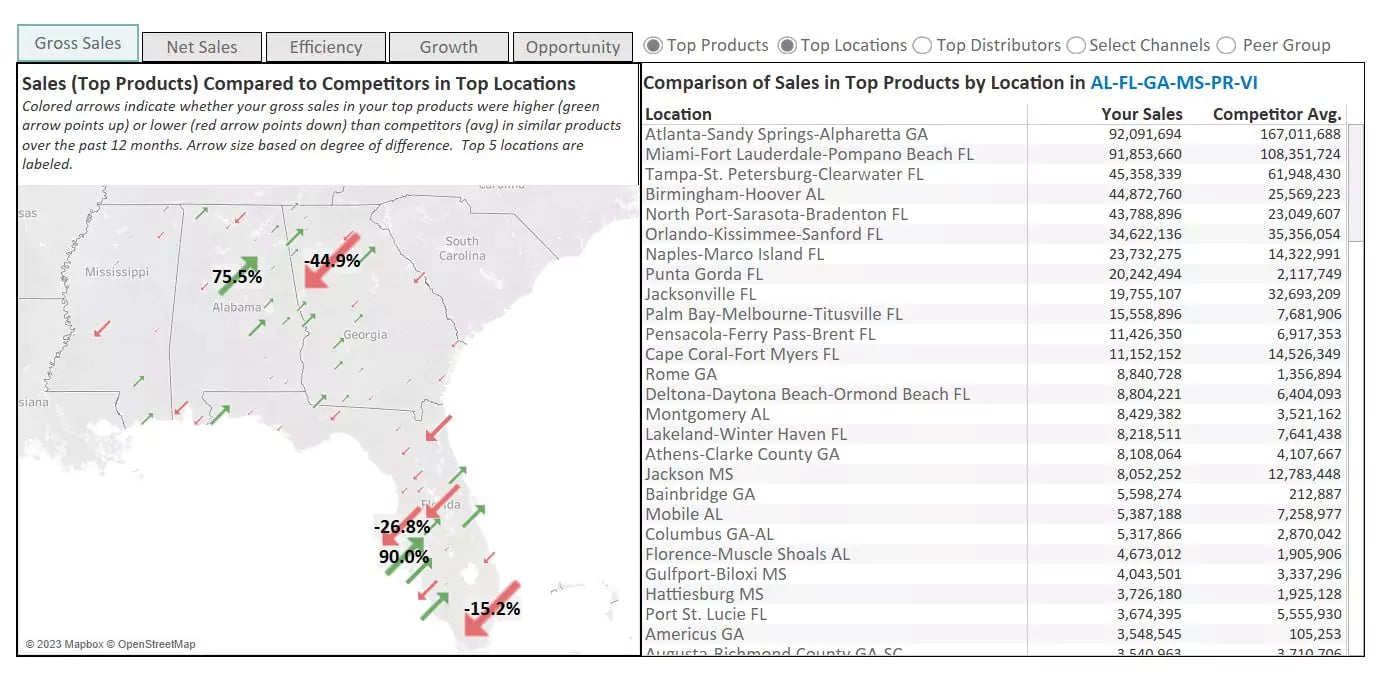Switch to the Efficiency tab
This screenshot has height=676, width=1390.
(325, 47)
